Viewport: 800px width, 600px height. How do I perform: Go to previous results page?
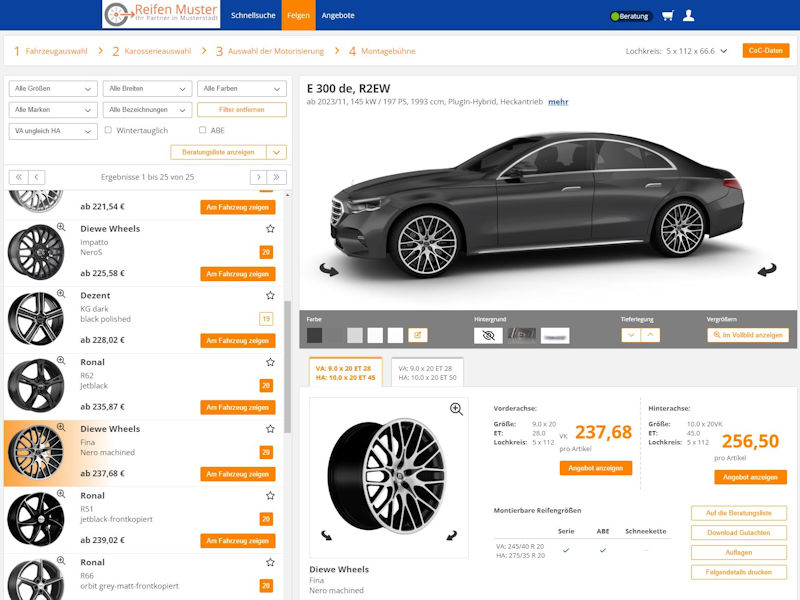click(36, 177)
